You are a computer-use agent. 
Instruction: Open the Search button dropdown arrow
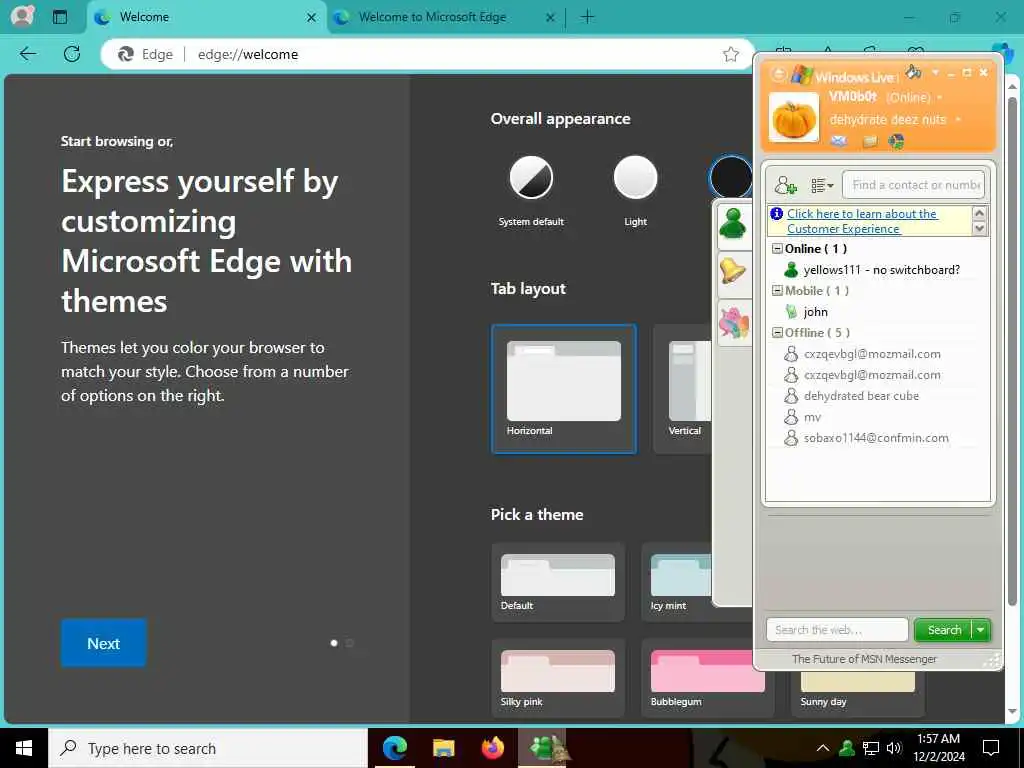pos(981,630)
